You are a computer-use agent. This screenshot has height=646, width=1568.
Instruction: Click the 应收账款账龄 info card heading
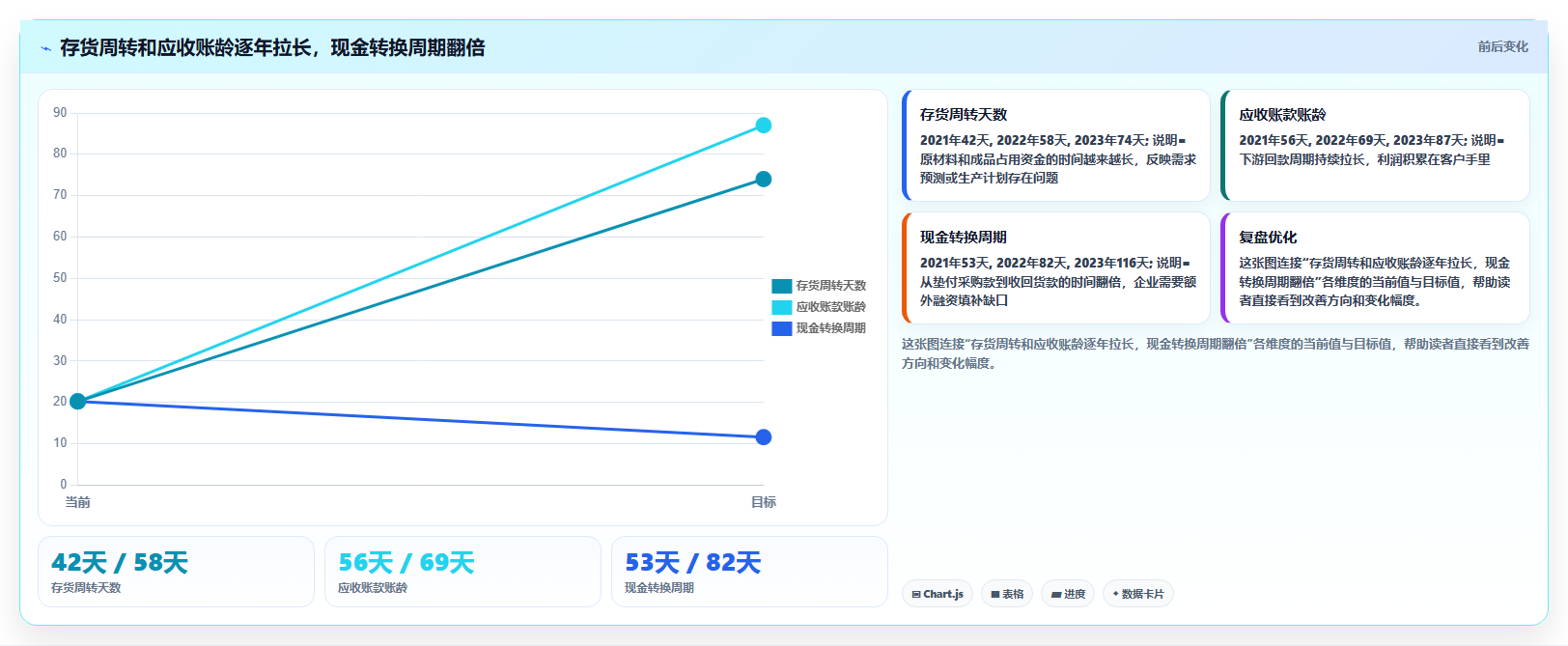pyautogui.click(x=1282, y=115)
